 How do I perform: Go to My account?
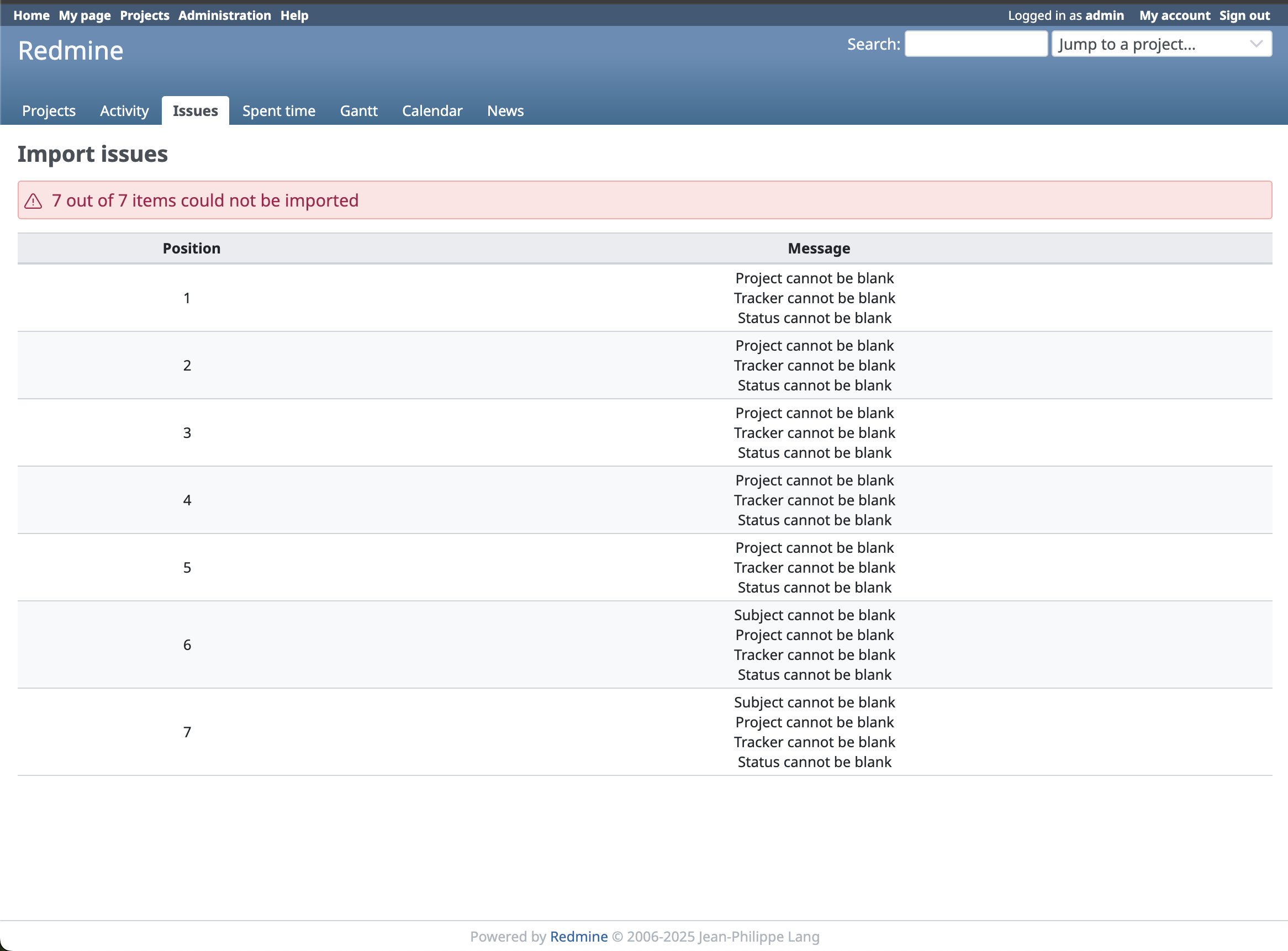click(x=1174, y=15)
